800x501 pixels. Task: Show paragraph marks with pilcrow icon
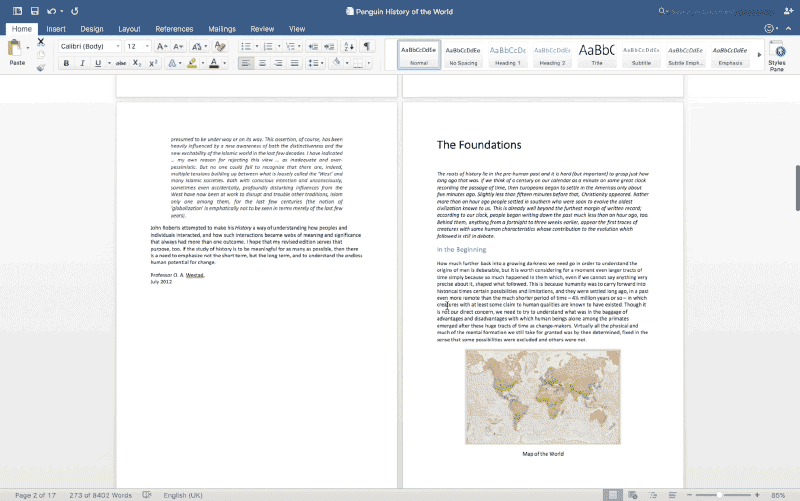(366, 46)
